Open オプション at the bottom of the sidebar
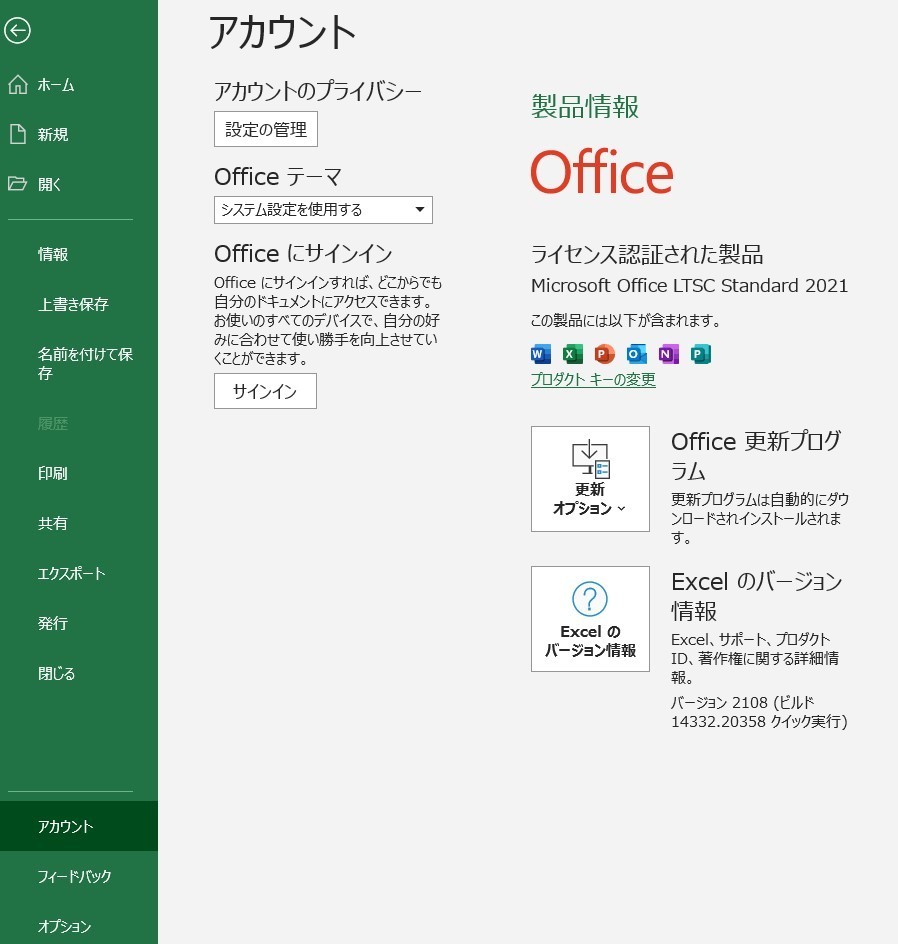898x944 pixels. 63,927
